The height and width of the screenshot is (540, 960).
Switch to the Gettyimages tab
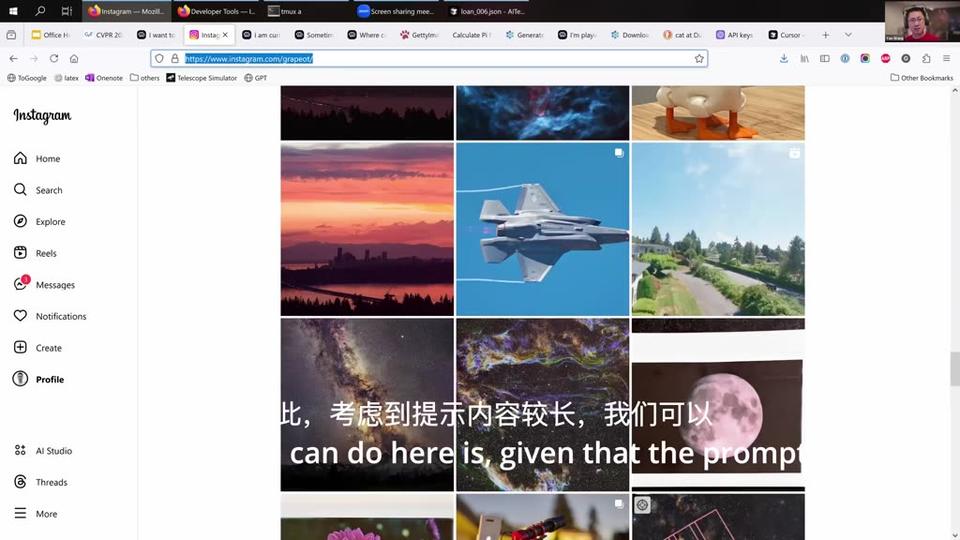tap(419, 35)
